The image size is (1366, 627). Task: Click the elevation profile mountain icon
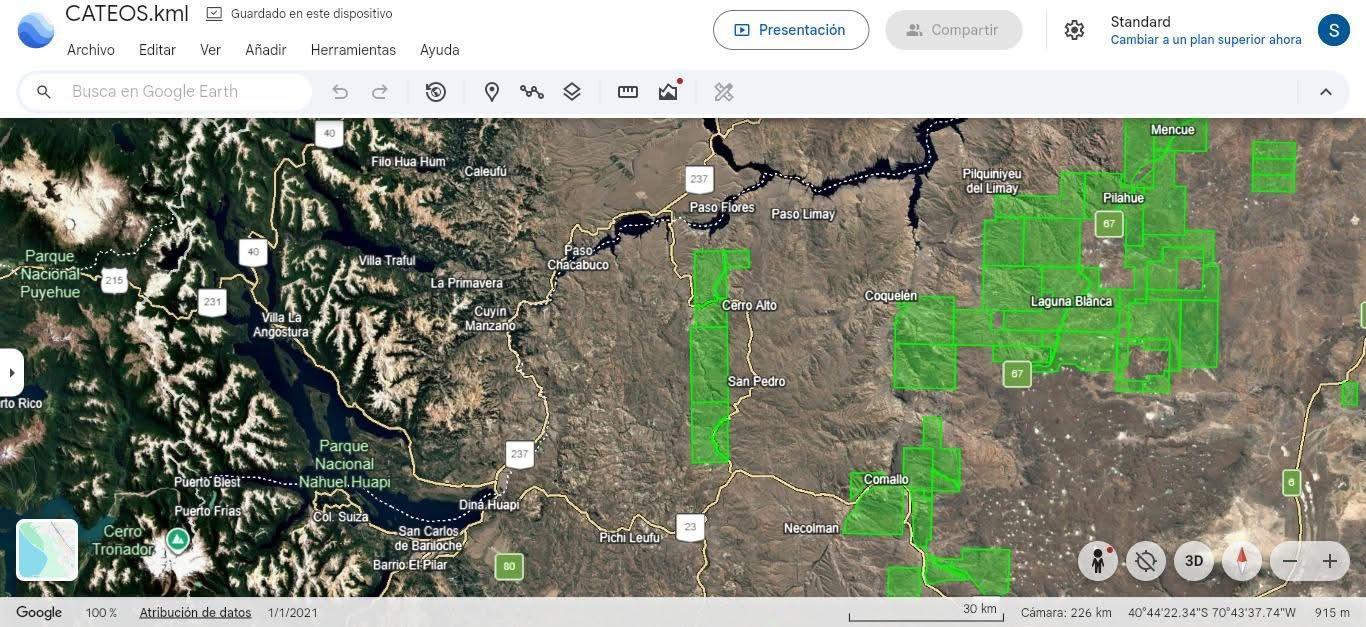coord(668,92)
